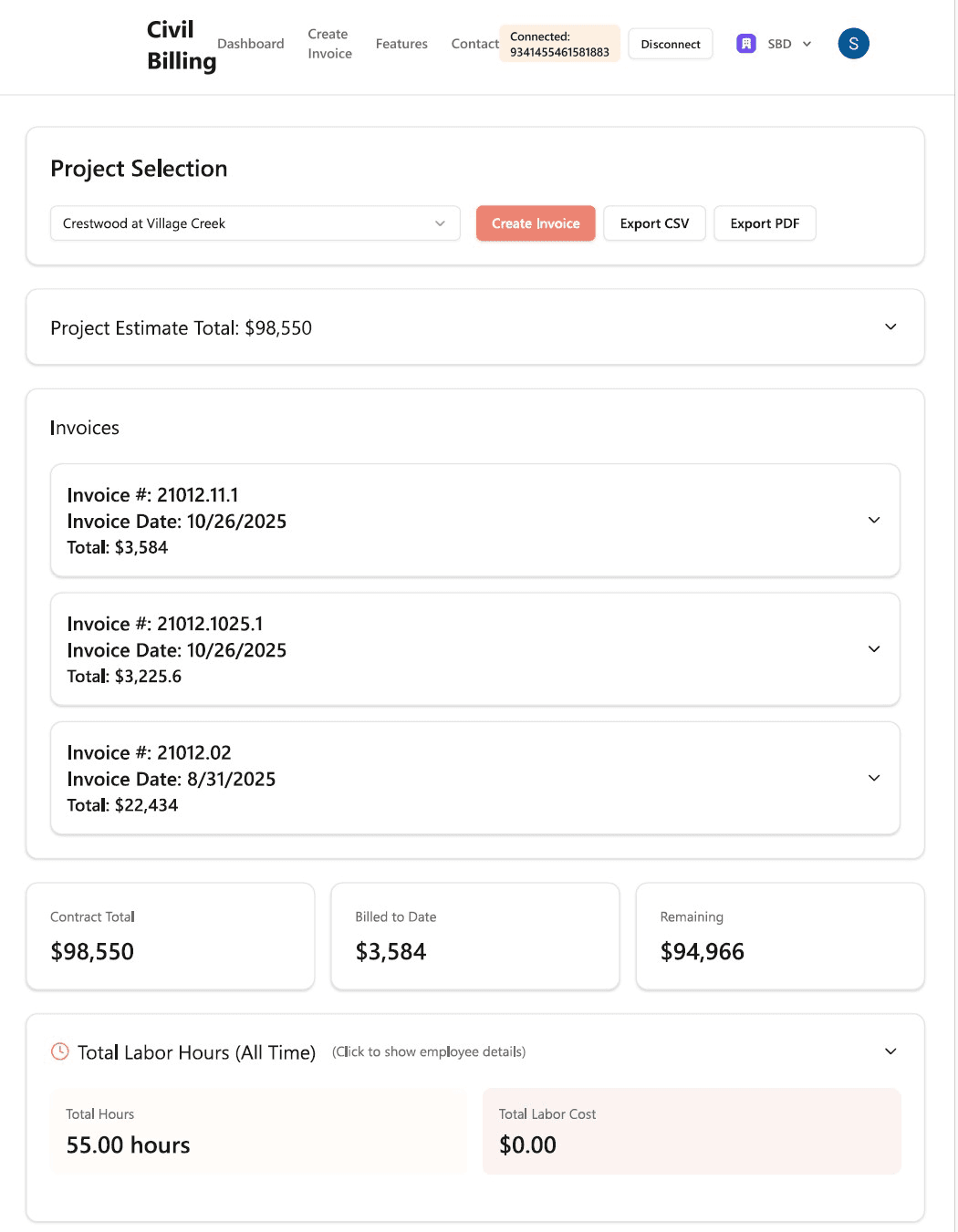Expand the Project Estimate Total section

click(x=891, y=326)
